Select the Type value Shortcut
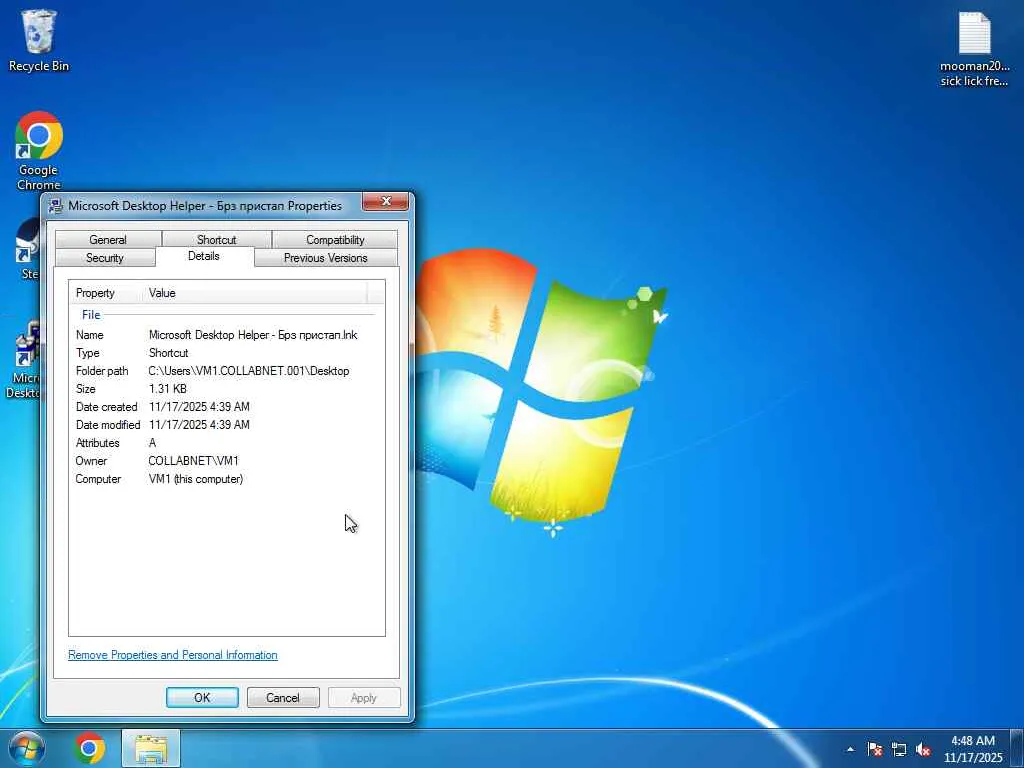 click(168, 353)
